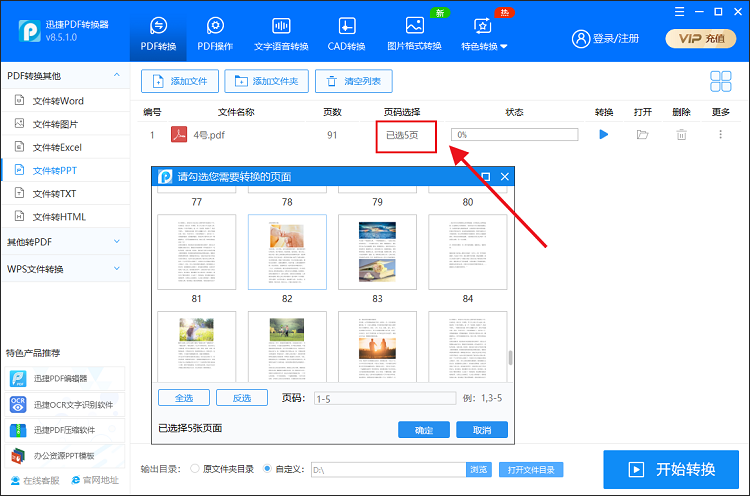Open more options for 4号.pdf row

pyautogui.click(x=720, y=134)
